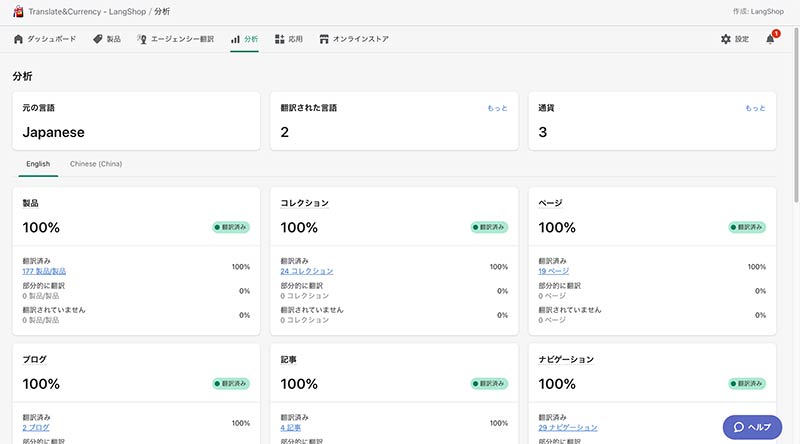Click もっと link in 通貨 card

pos(755,108)
